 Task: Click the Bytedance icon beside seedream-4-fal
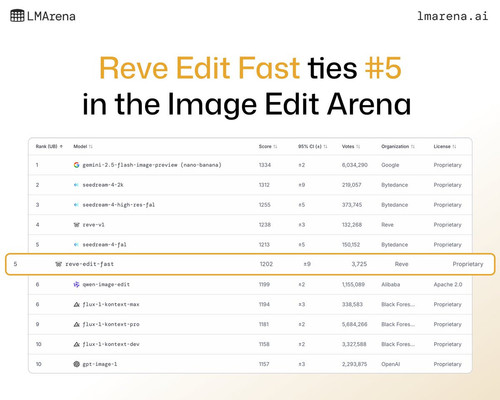(76, 245)
